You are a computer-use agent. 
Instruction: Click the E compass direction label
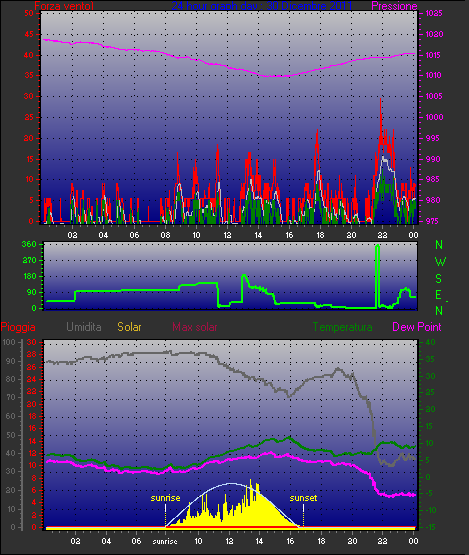coord(438,294)
